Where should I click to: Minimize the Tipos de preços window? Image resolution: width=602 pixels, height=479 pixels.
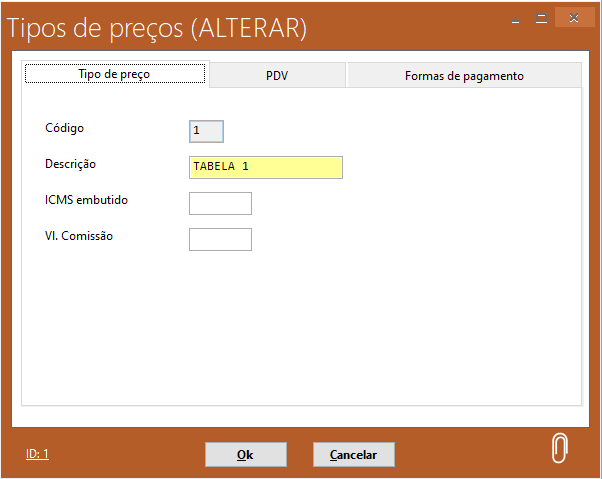(515, 18)
